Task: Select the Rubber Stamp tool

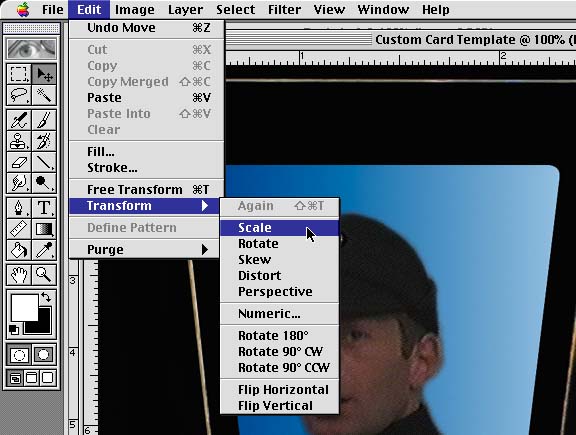Action: (x=19, y=141)
